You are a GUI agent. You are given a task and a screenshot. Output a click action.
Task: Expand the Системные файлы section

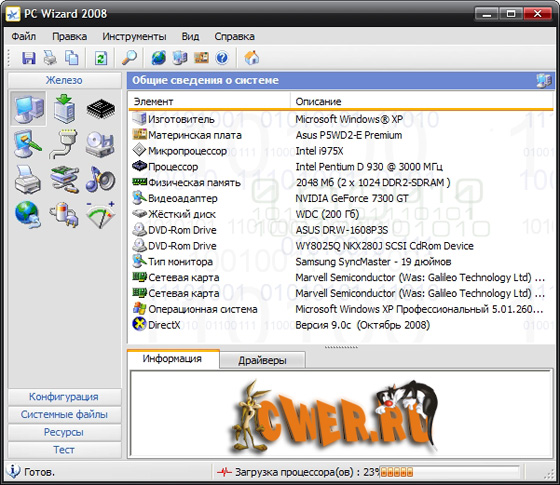64,414
